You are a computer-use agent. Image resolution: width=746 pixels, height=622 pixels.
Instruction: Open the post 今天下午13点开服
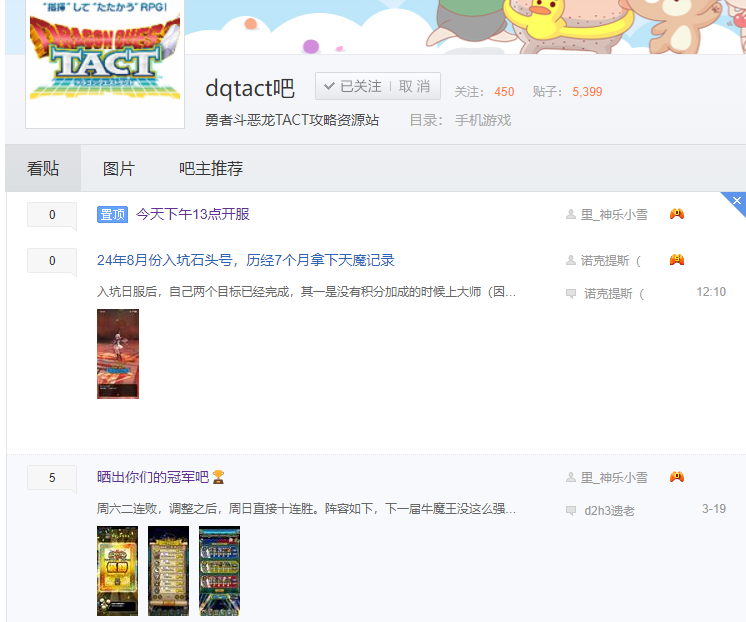click(x=193, y=214)
